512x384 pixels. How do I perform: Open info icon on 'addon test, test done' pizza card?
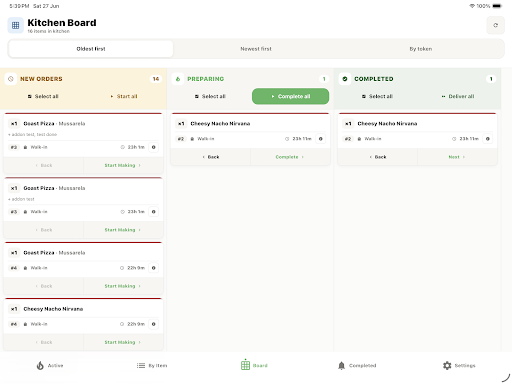click(x=153, y=147)
